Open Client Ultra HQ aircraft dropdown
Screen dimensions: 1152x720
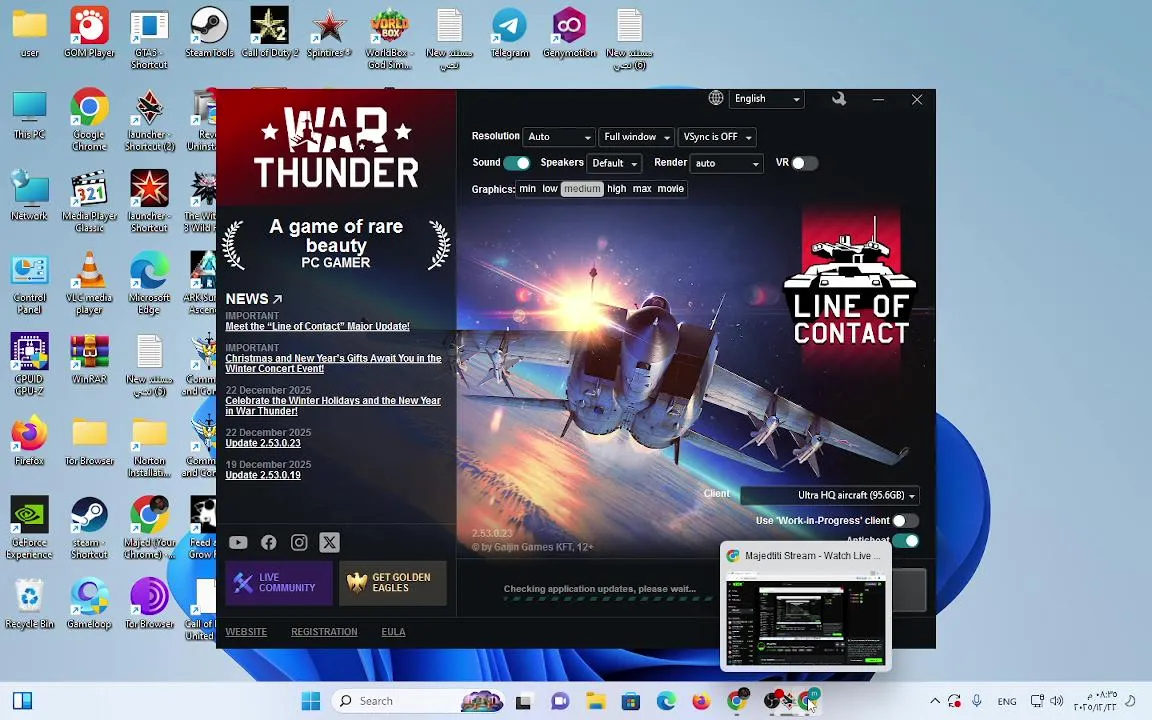(x=829, y=495)
